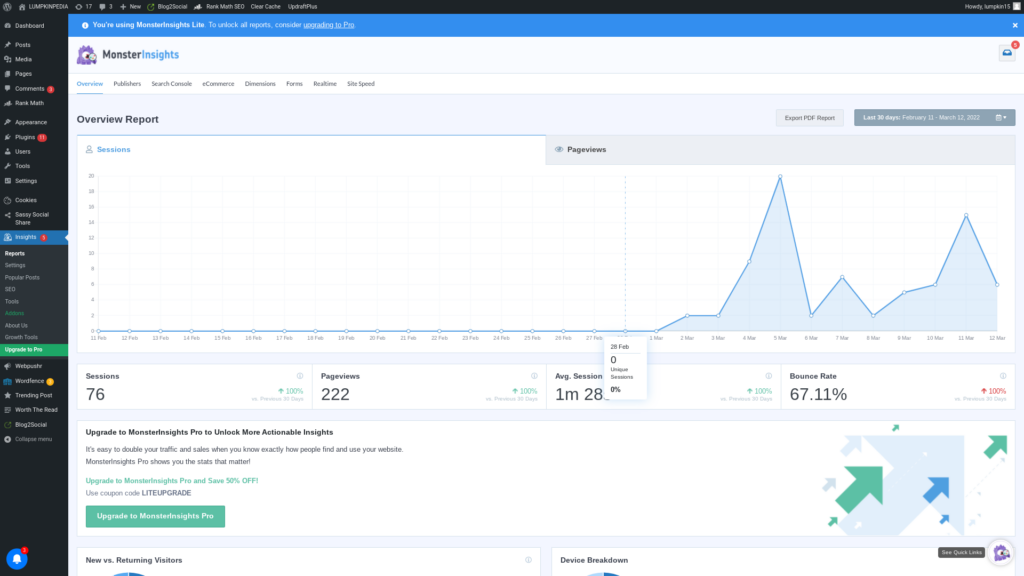The image size is (1024, 576).
Task: Follow the upgrading to Pro link
Action: (328, 25)
